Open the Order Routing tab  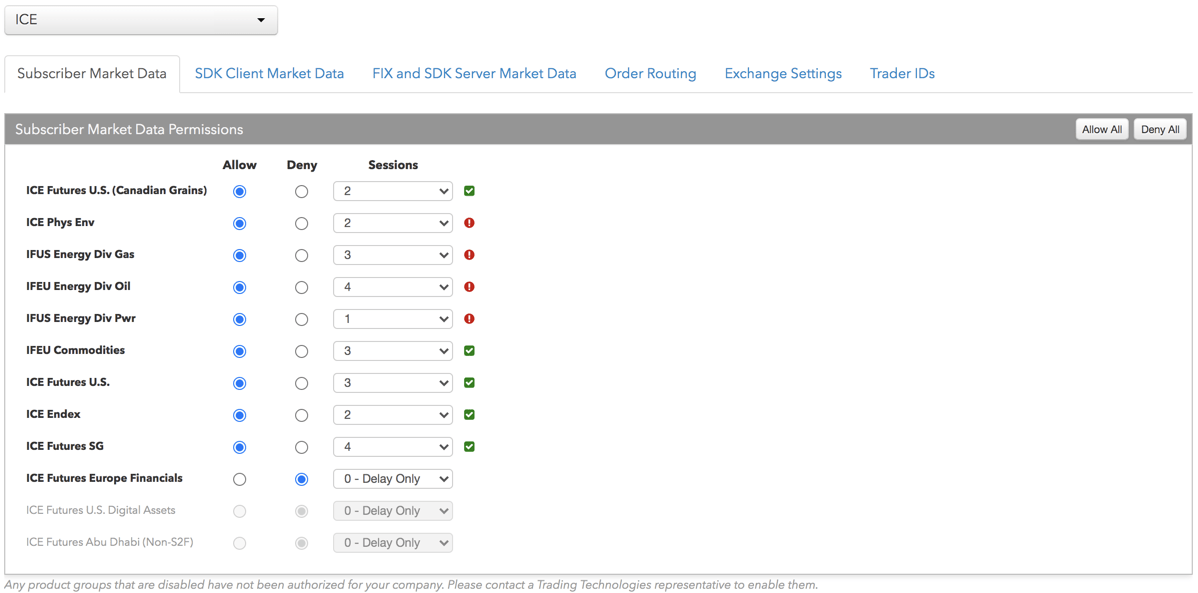[650, 74]
